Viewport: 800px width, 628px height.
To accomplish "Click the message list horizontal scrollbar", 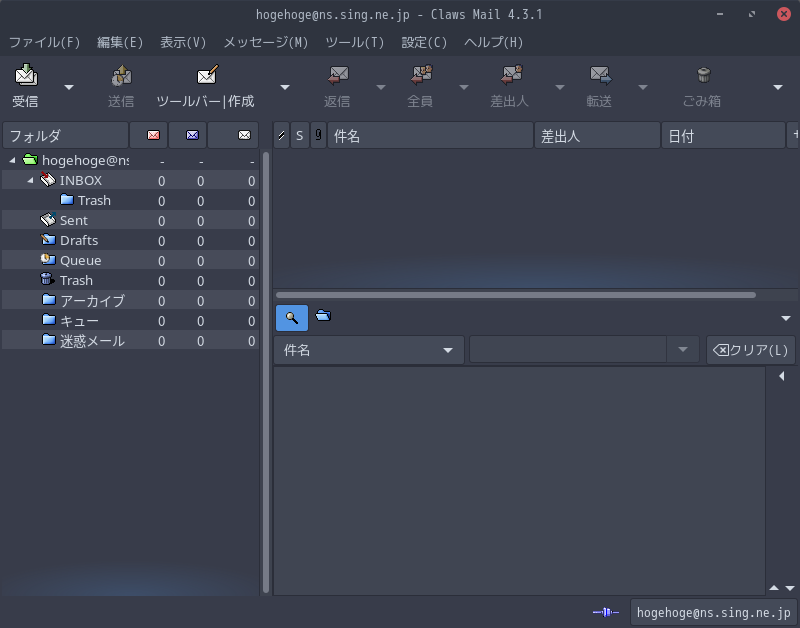I will tap(515, 295).
